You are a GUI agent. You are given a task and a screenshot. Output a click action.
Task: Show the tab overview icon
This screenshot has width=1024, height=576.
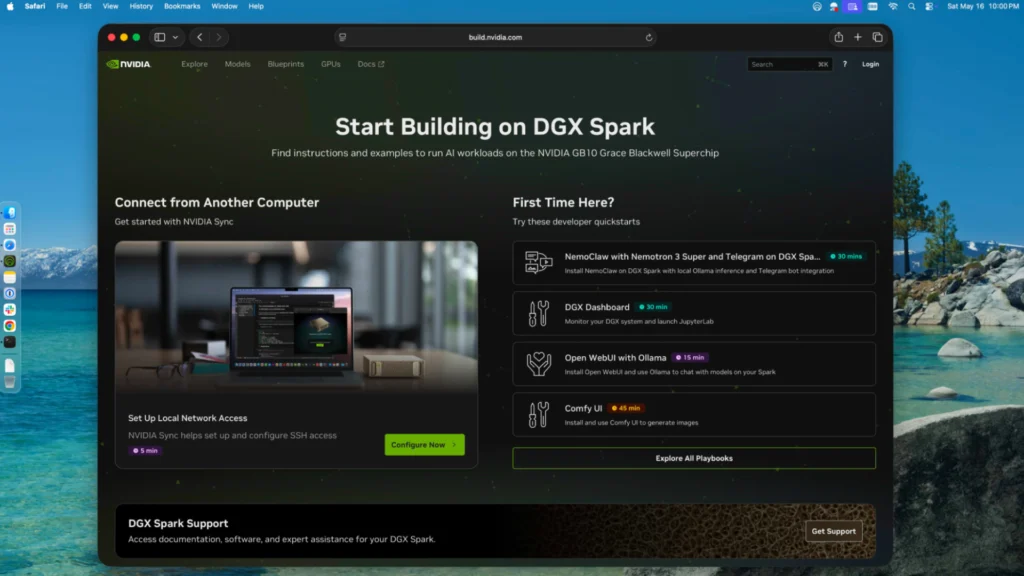pyautogui.click(x=878, y=37)
